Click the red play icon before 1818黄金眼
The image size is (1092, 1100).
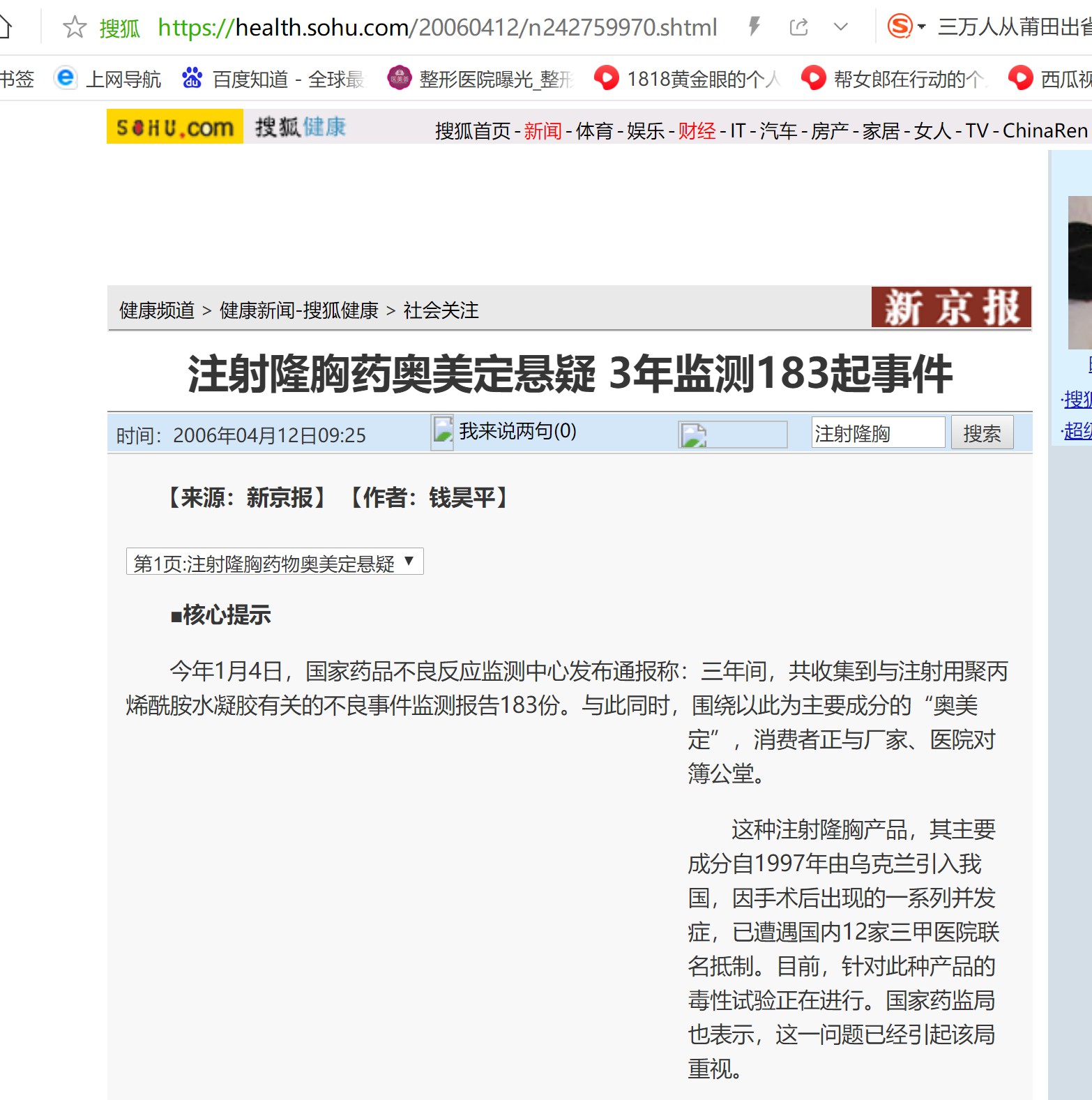pos(606,77)
